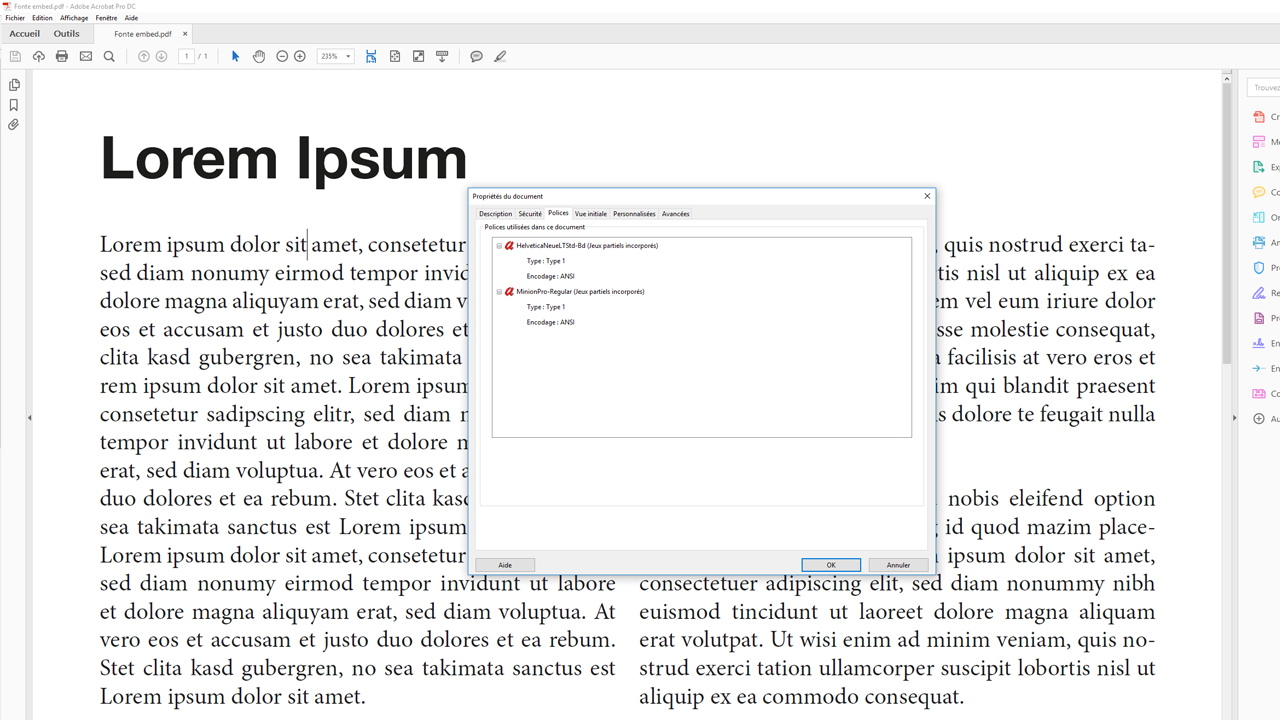The width and height of the screenshot is (1280, 720).
Task: Click the highlighter pen icon
Action: click(x=500, y=57)
